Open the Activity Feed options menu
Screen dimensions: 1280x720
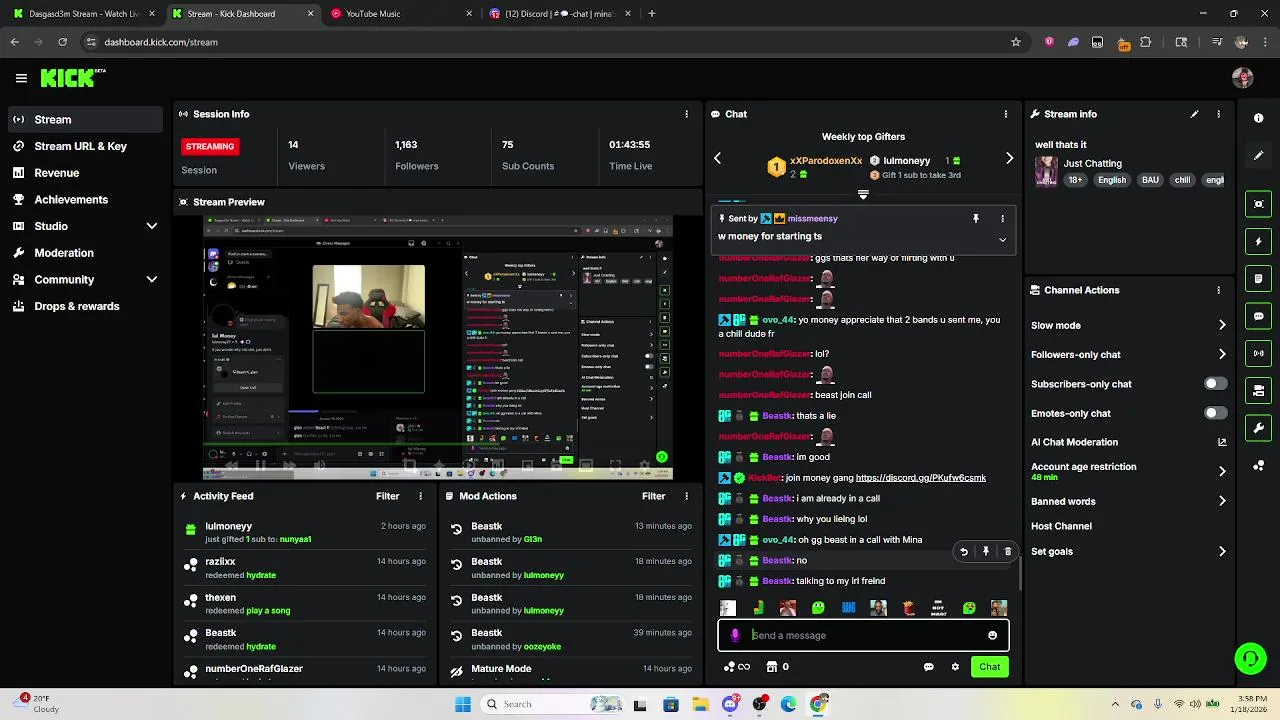(420, 496)
